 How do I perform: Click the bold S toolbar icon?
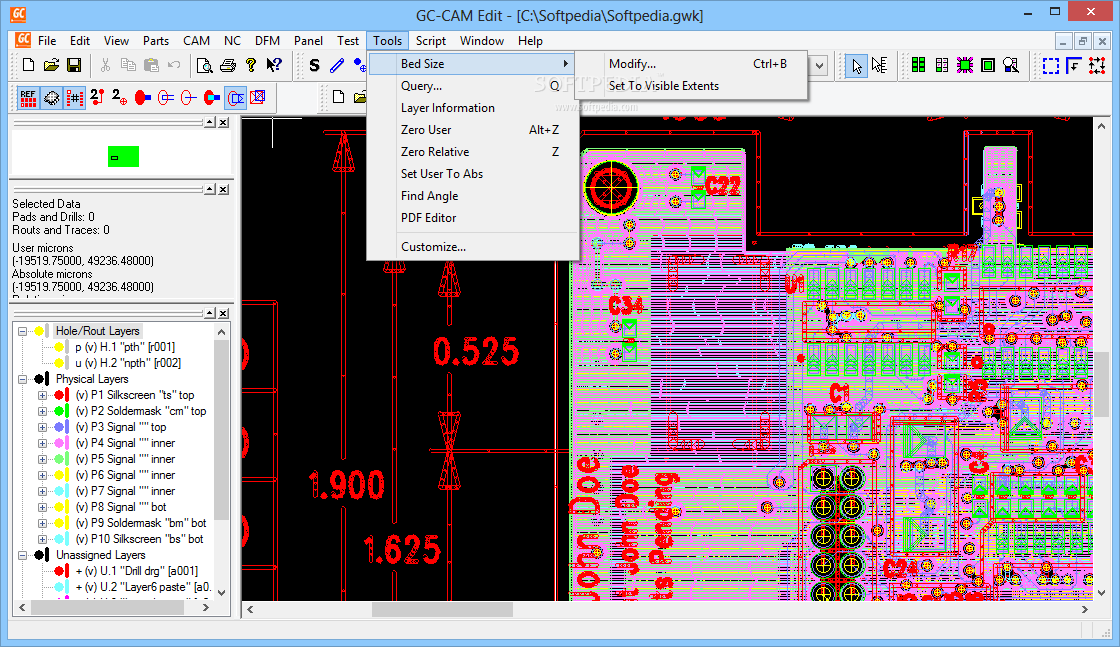tap(314, 66)
